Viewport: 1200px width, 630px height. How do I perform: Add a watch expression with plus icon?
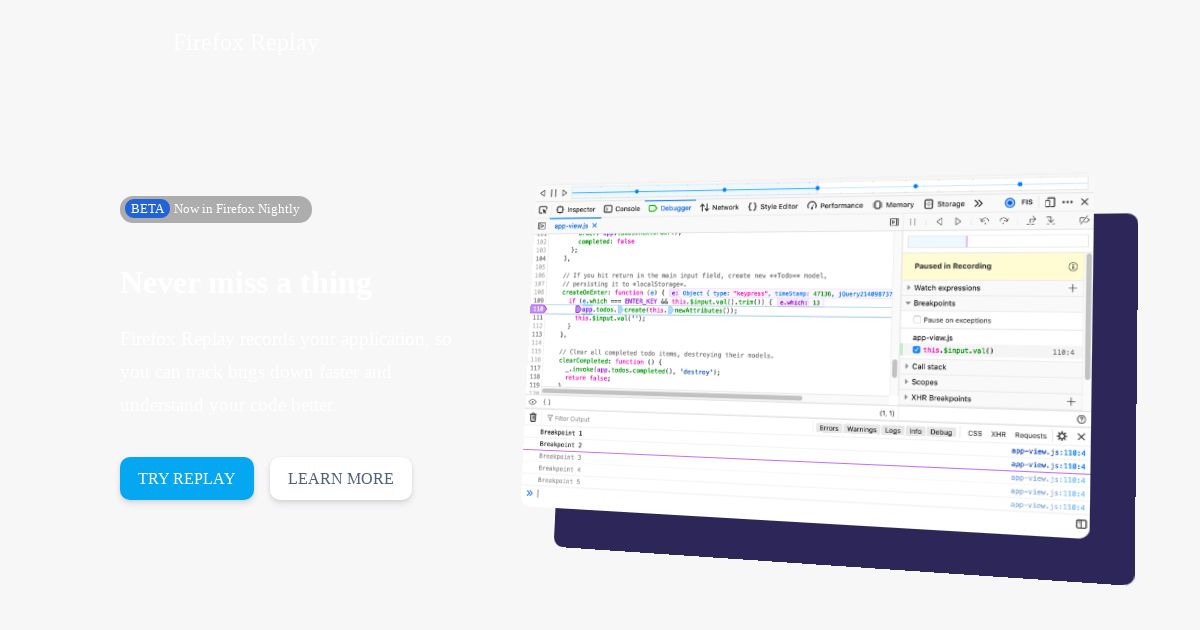(x=1073, y=288)
